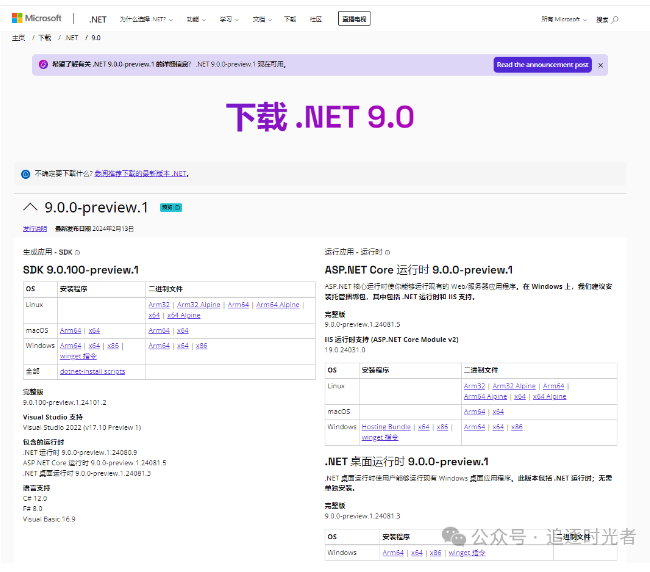Download the ASP.NET Core macOS Arm64 binary

474,412
